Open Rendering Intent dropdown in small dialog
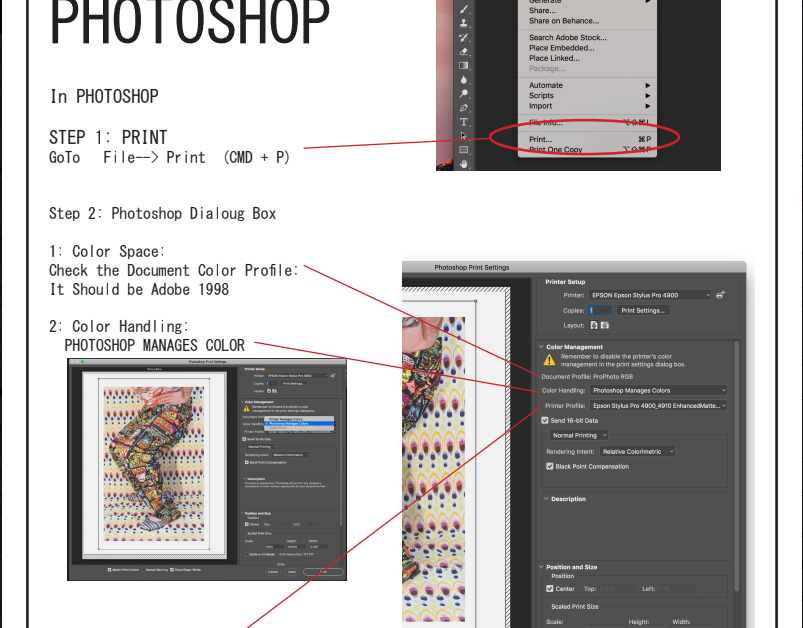The image size is (803, 628). tap(291, 455)
